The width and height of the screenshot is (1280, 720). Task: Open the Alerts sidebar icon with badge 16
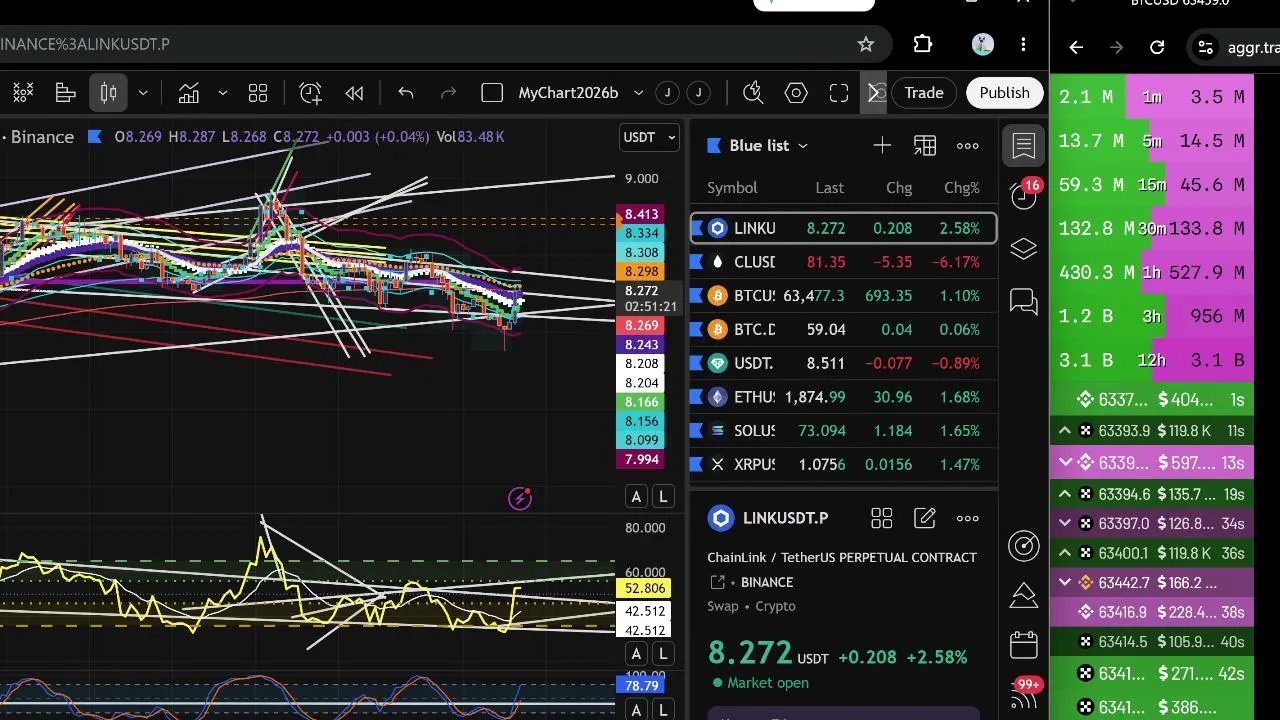(x=1024, y=194)
